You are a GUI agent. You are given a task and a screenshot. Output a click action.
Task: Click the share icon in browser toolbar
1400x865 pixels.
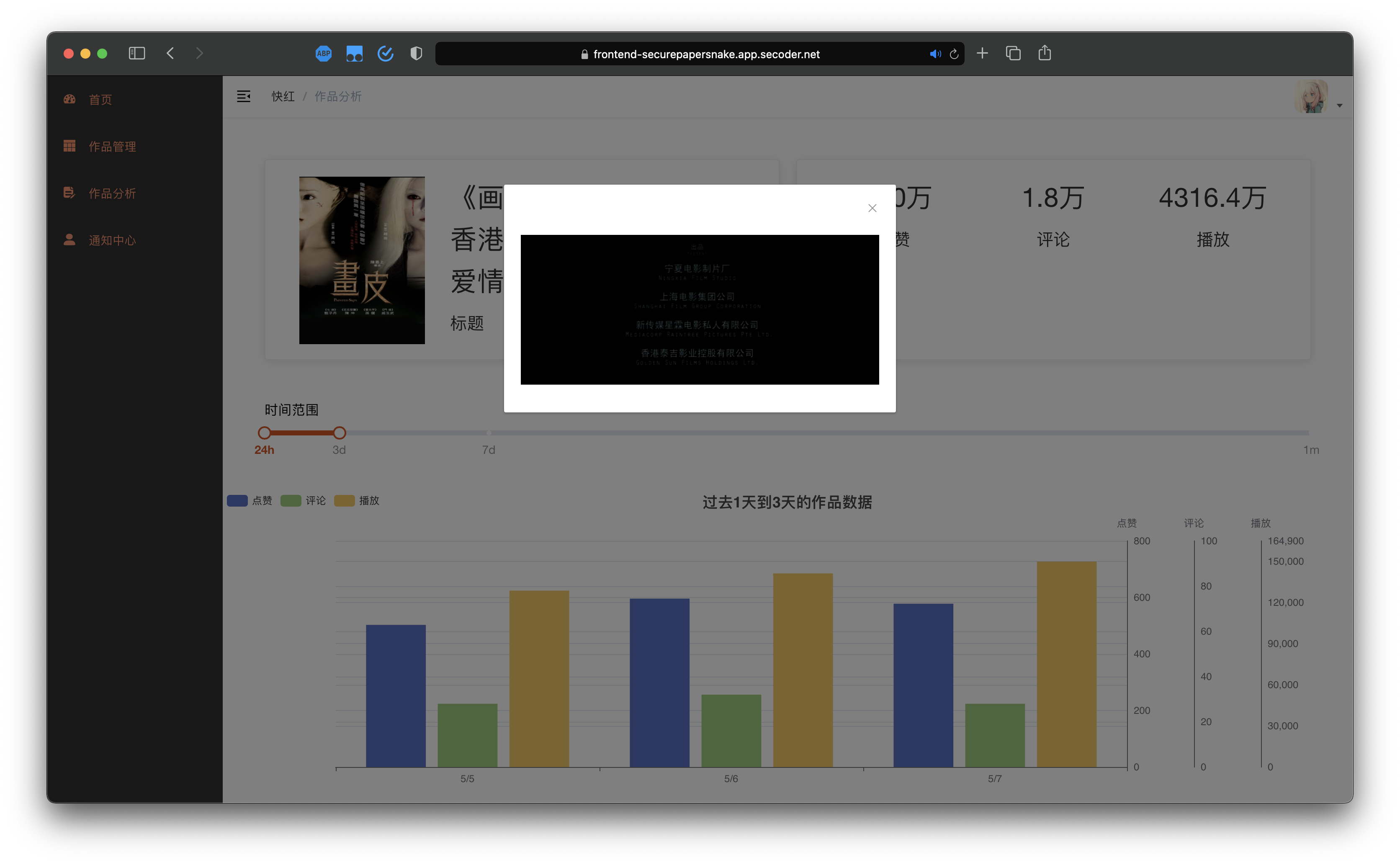[x=1044, y=53]
